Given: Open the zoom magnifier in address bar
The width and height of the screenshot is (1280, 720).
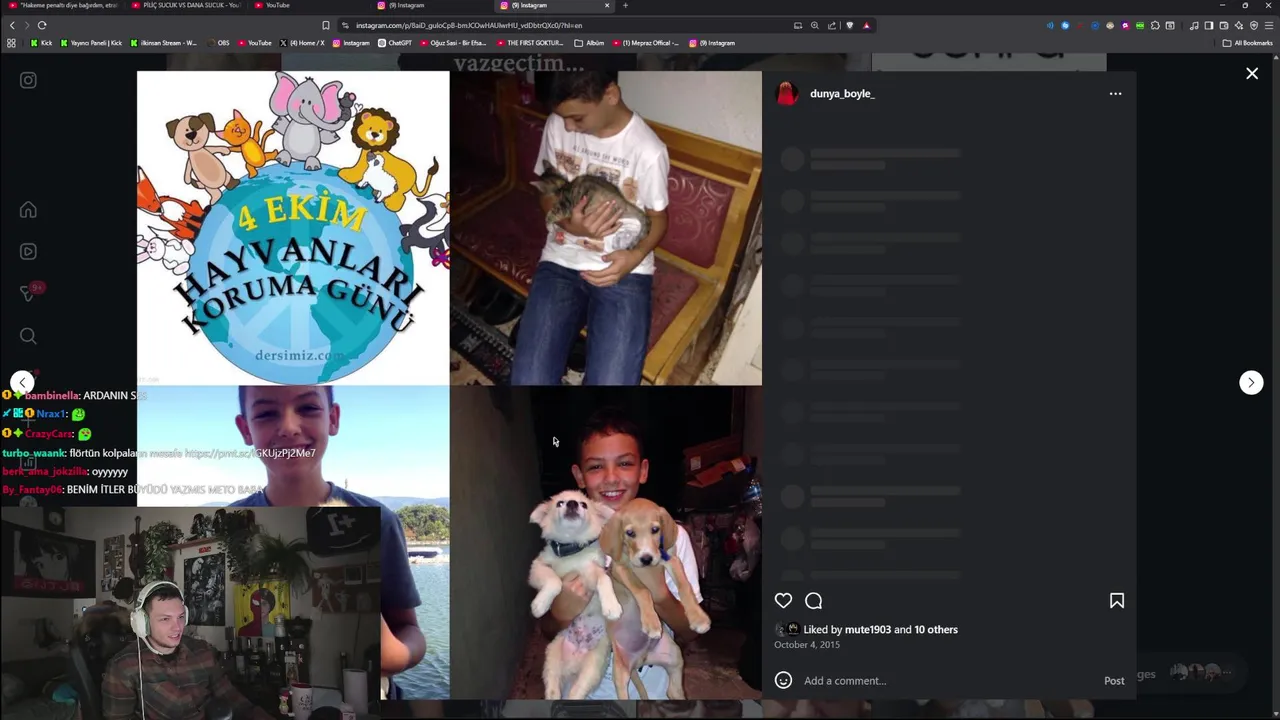Looking at the screenshot, I should [815, 25].
